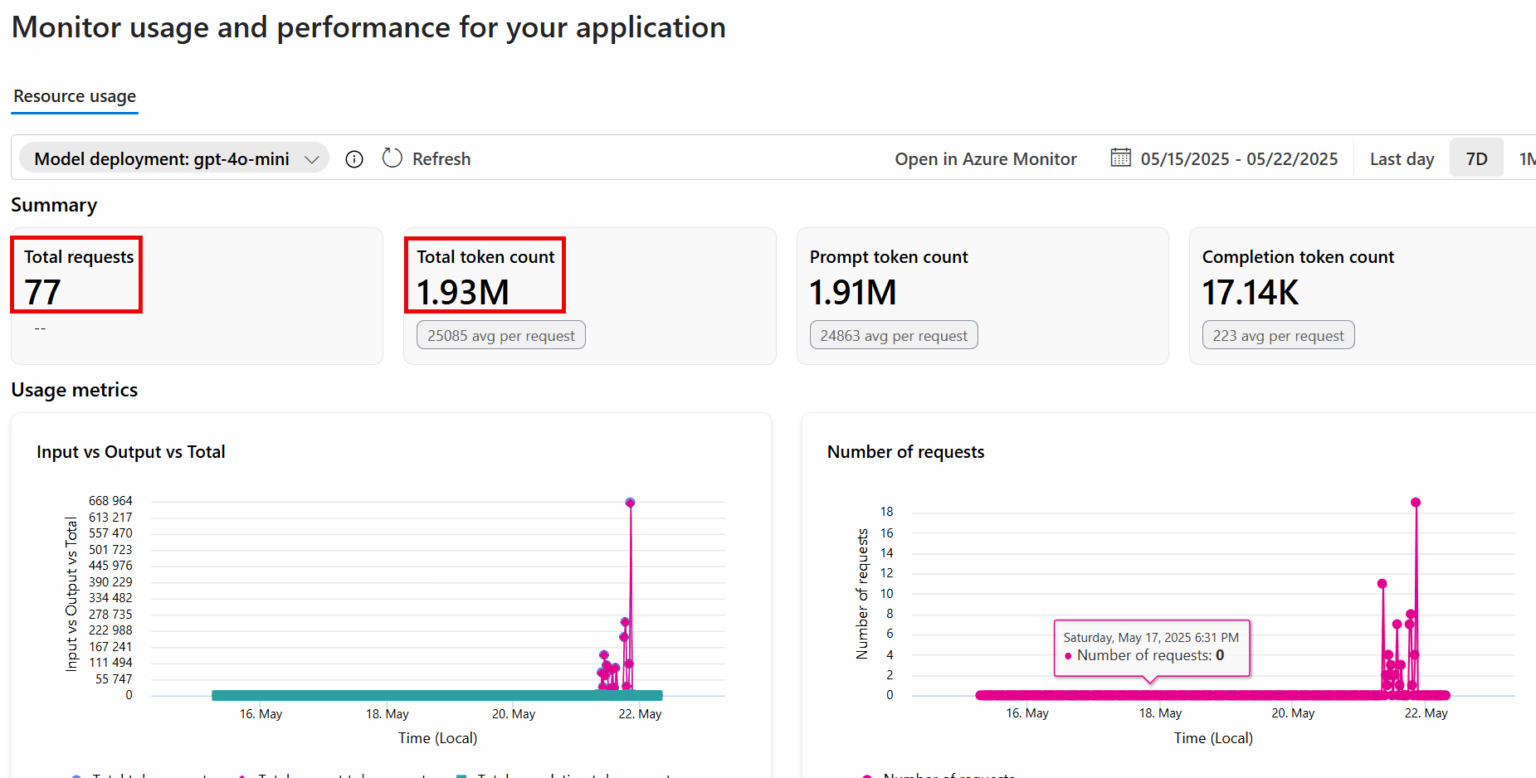Click the tallest peak in Number of requests chart
Image resolution: width=1536 pixels, height=778 pixels.
(x=1416, y=502)
